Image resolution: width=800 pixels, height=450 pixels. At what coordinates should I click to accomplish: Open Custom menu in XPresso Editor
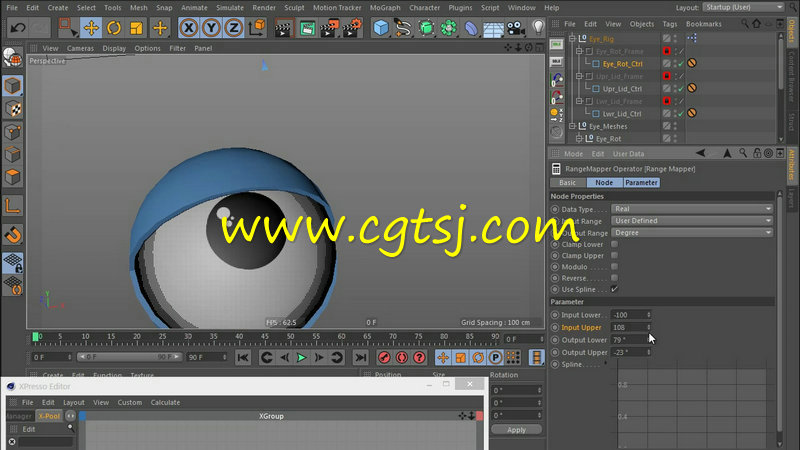130,403
